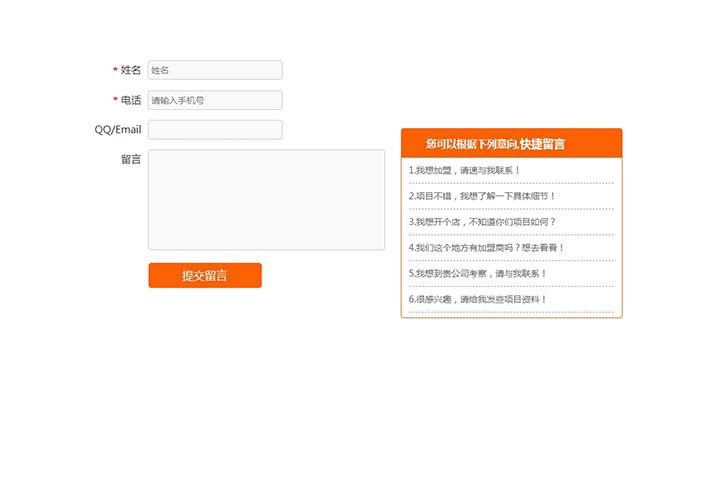Click the QQ/Email label text
Screen dimensions: 710x501
pyautogui.click(x=118, y=130)
